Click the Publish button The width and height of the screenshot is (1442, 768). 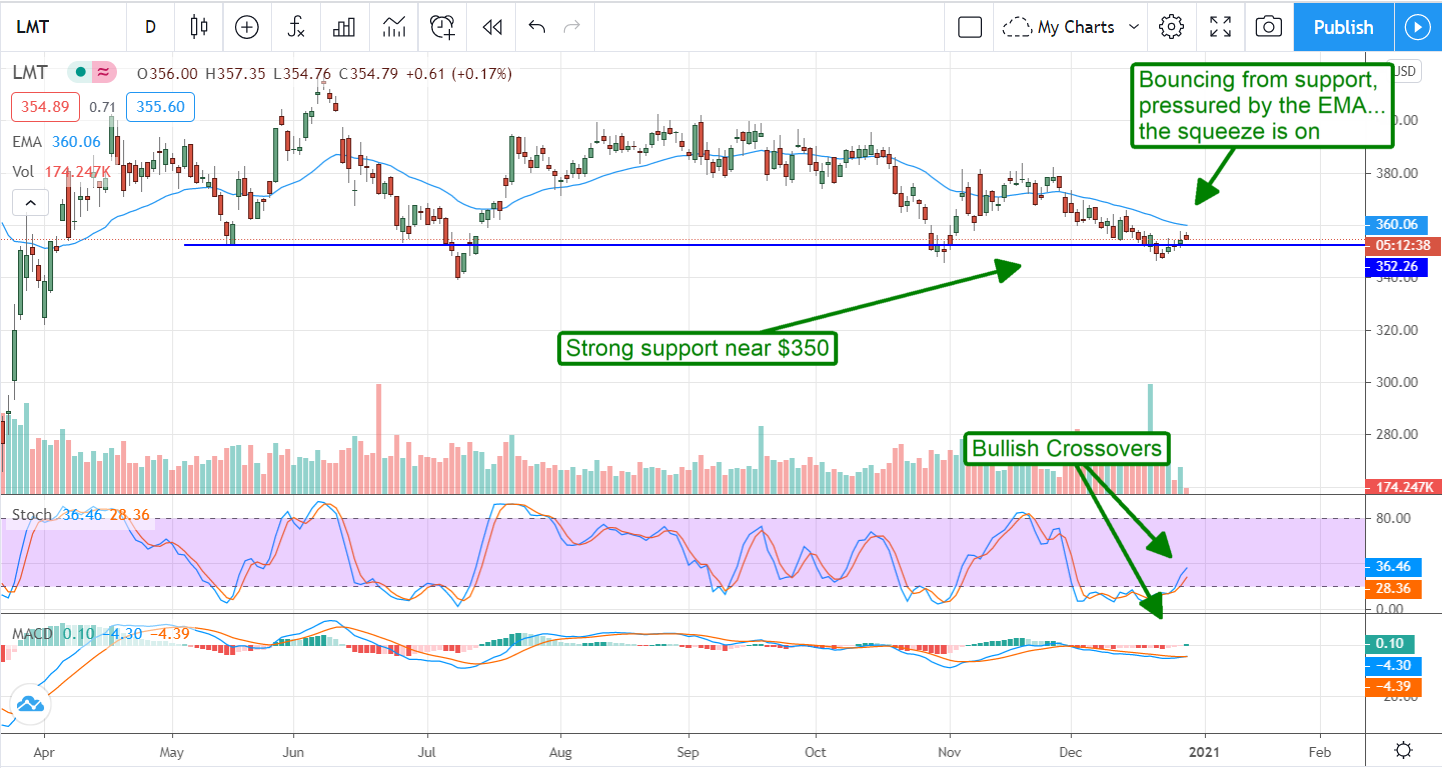tap(1343, 27)
